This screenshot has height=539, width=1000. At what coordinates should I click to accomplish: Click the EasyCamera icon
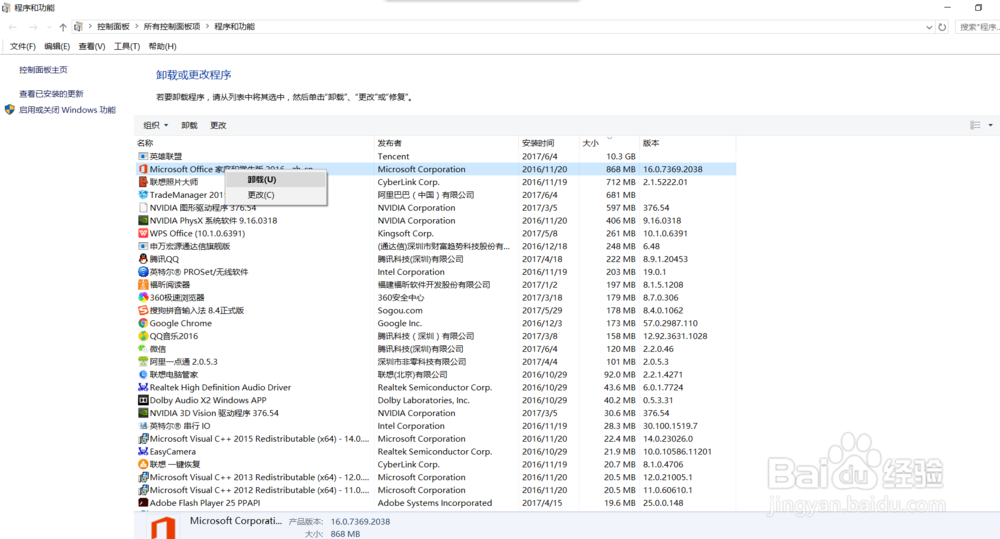143,452
